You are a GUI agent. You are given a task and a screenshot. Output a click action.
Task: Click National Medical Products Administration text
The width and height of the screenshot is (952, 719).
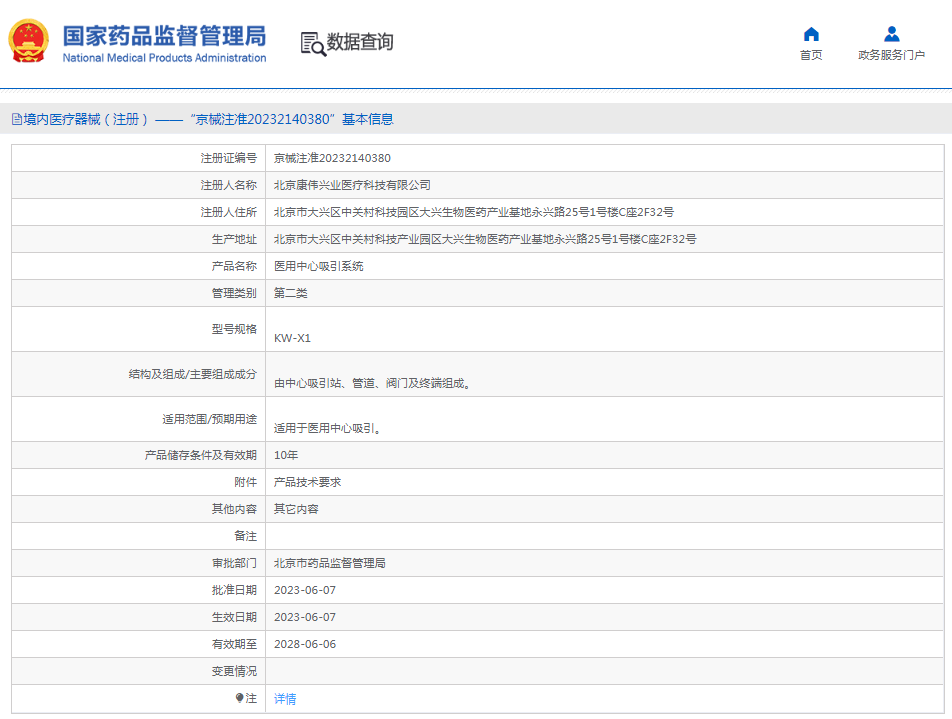pos(164,58)
